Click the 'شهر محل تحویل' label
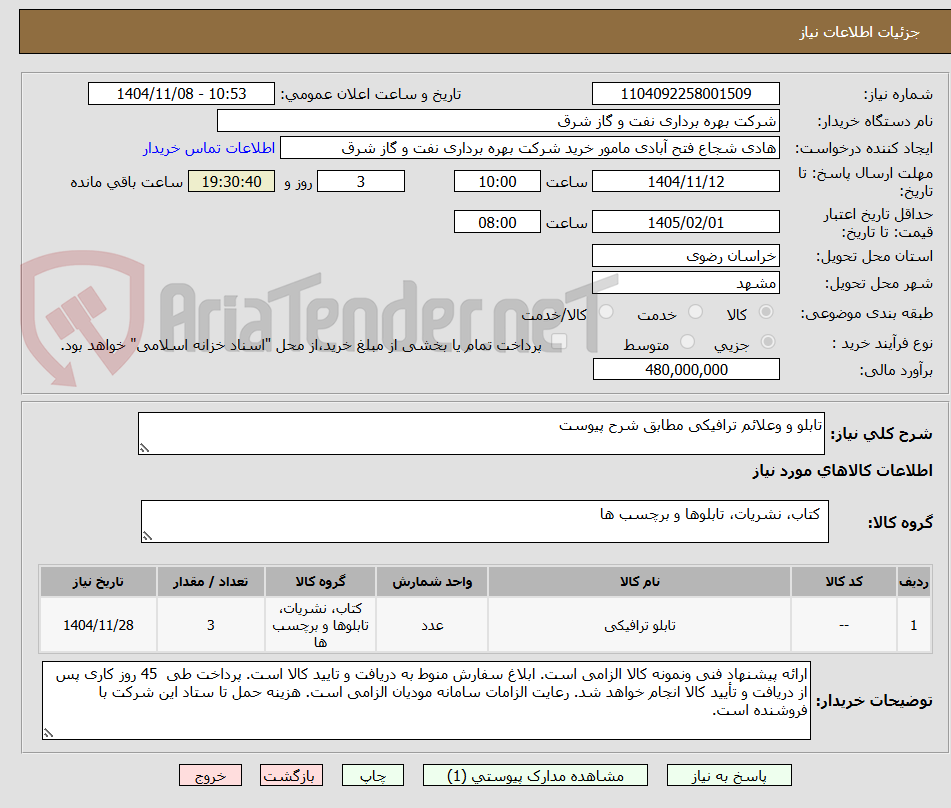Screen dimensions: 951x808 (x=879, y=283)
